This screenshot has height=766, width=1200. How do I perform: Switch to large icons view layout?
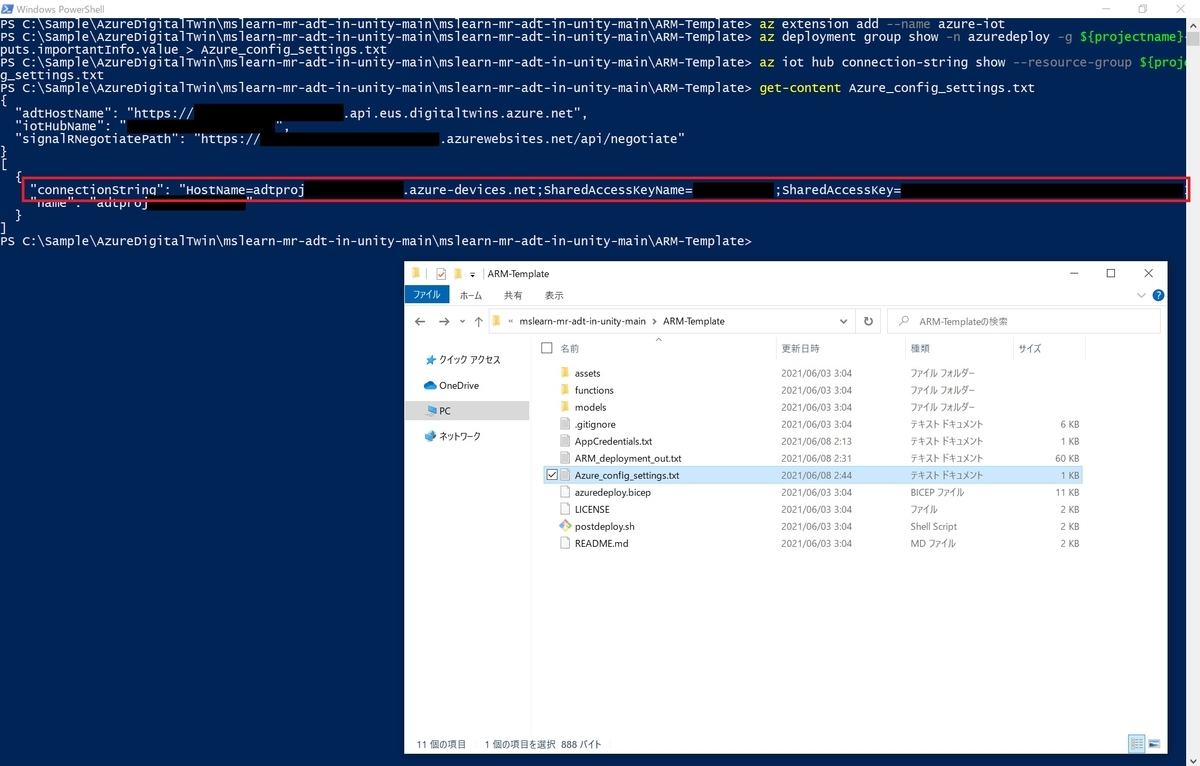click(x=1154, y=744)
